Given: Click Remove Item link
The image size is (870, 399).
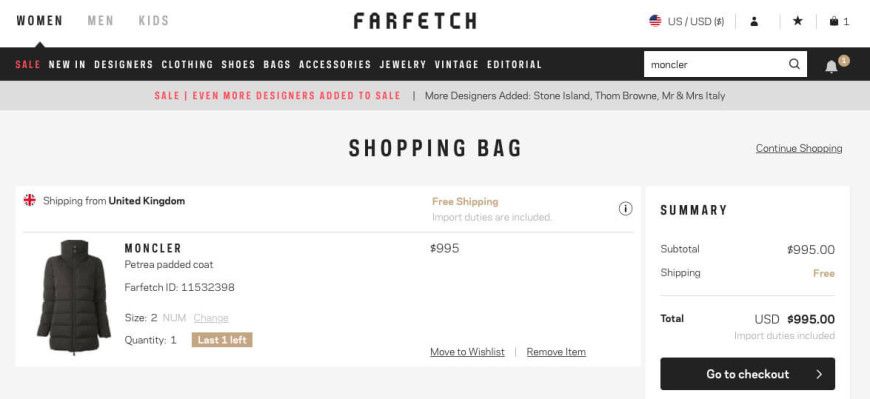Looking at the screenshot, I should 556,352.
